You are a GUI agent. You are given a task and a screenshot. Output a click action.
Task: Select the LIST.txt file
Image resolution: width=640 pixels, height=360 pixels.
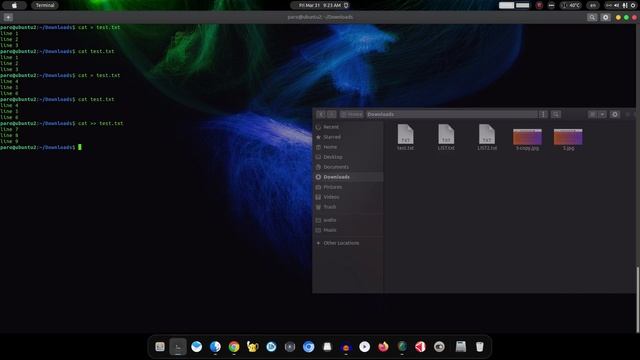tap(446, 137)
